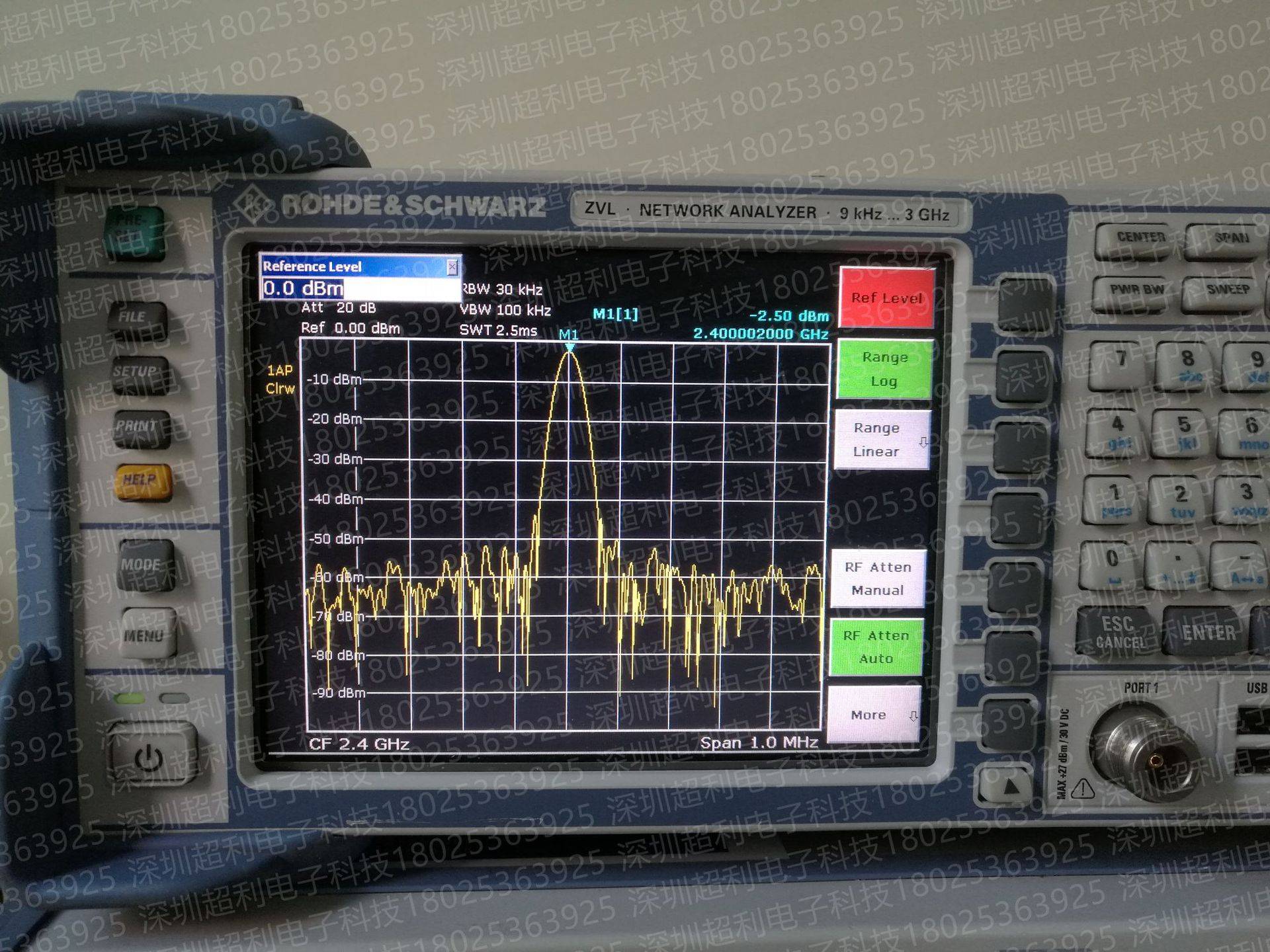Select the Range Log softkey
Viewport: 1270px width, 952px height.
(x=884, y=369)
